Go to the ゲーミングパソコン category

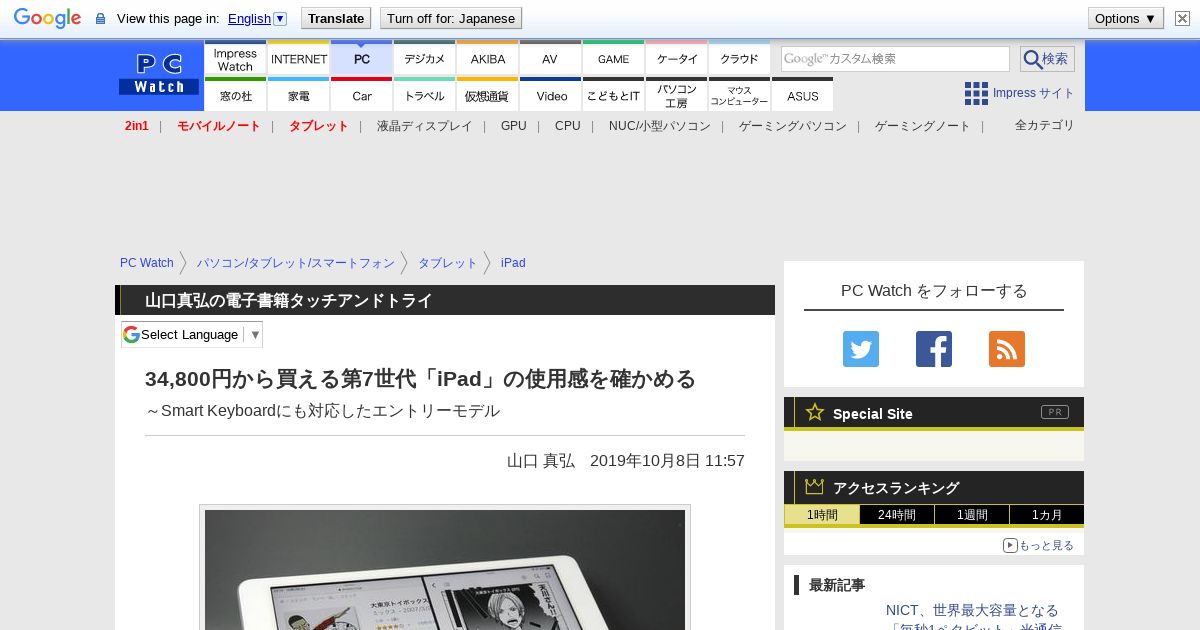(x=792, y=126)
